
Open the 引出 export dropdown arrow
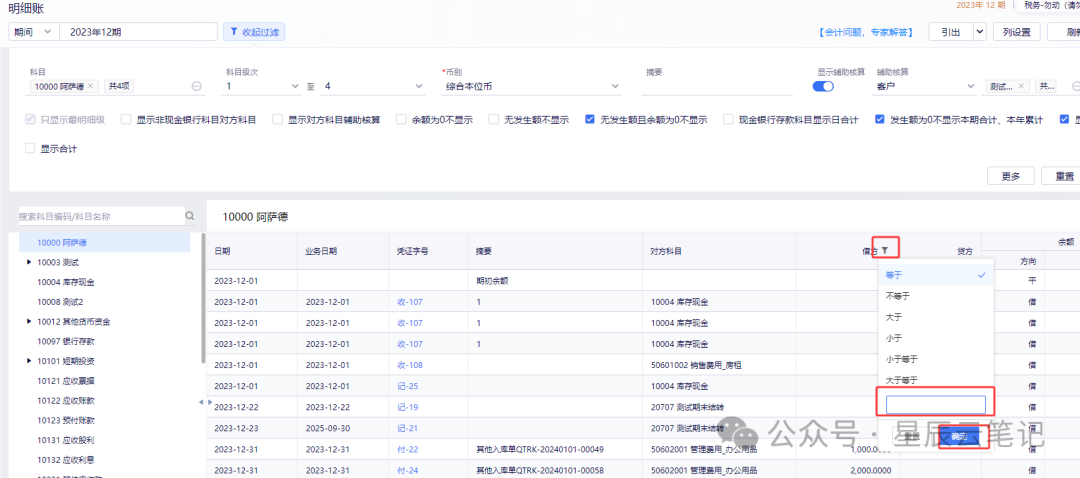click(x=979, y=32)
